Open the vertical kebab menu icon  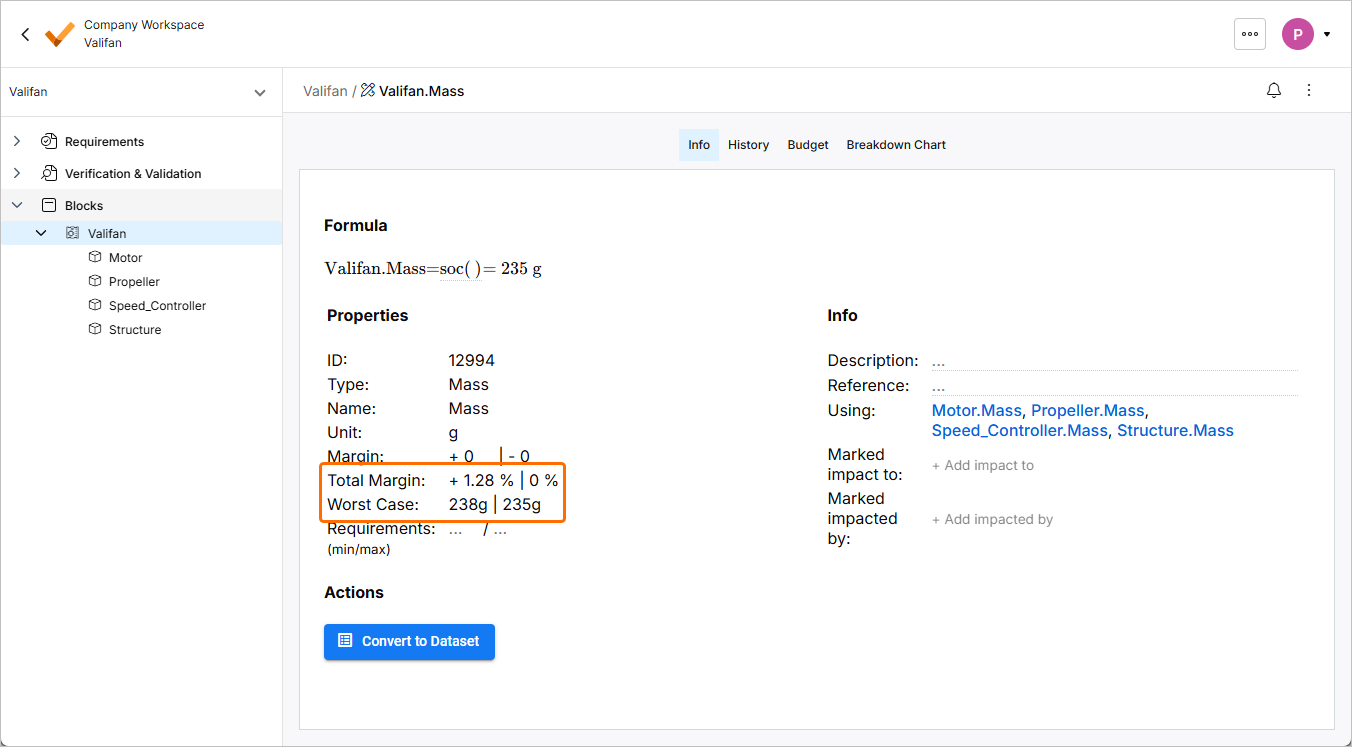tap(1309, 91)
